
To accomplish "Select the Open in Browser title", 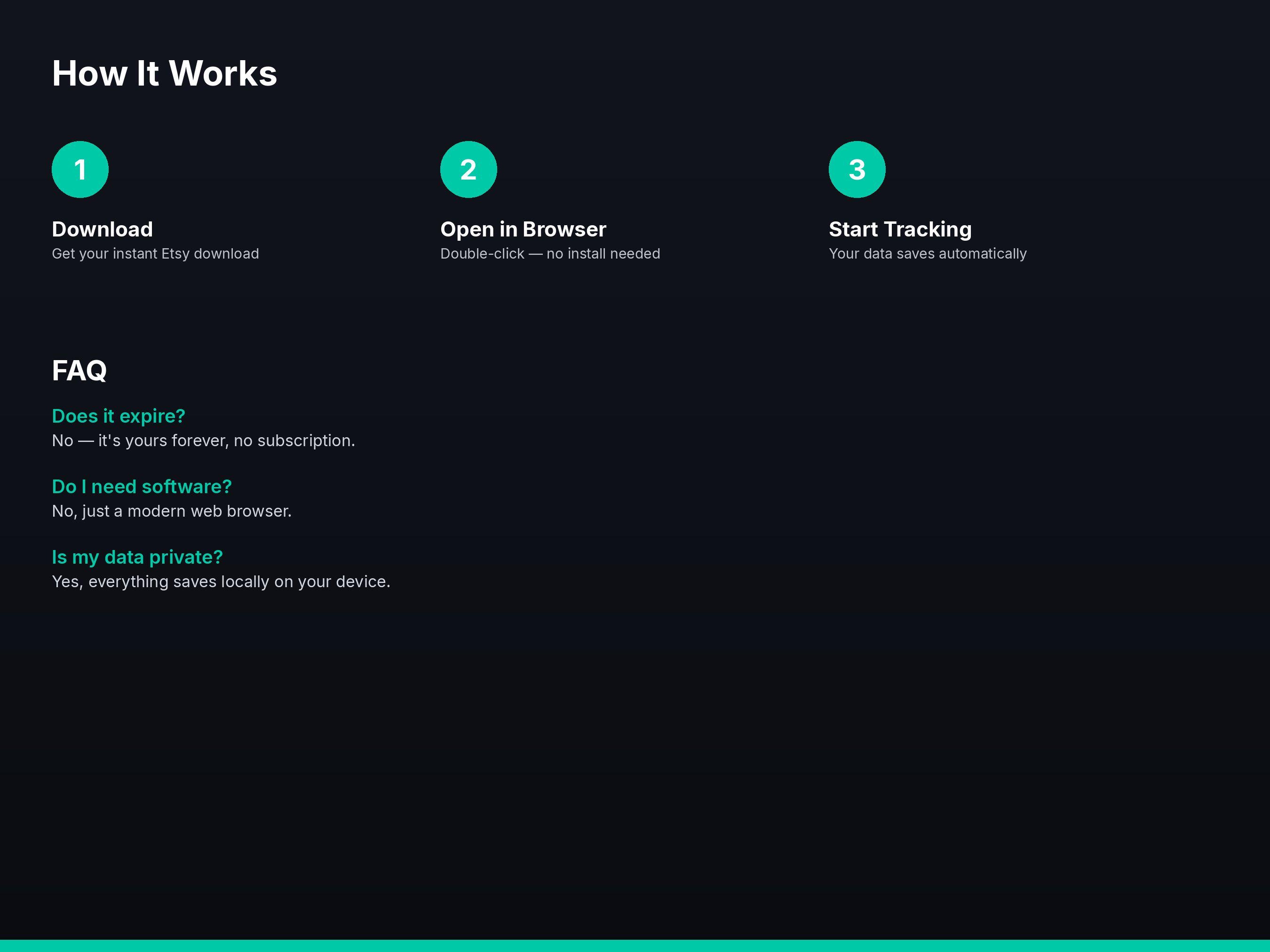I will pos(523,229).
